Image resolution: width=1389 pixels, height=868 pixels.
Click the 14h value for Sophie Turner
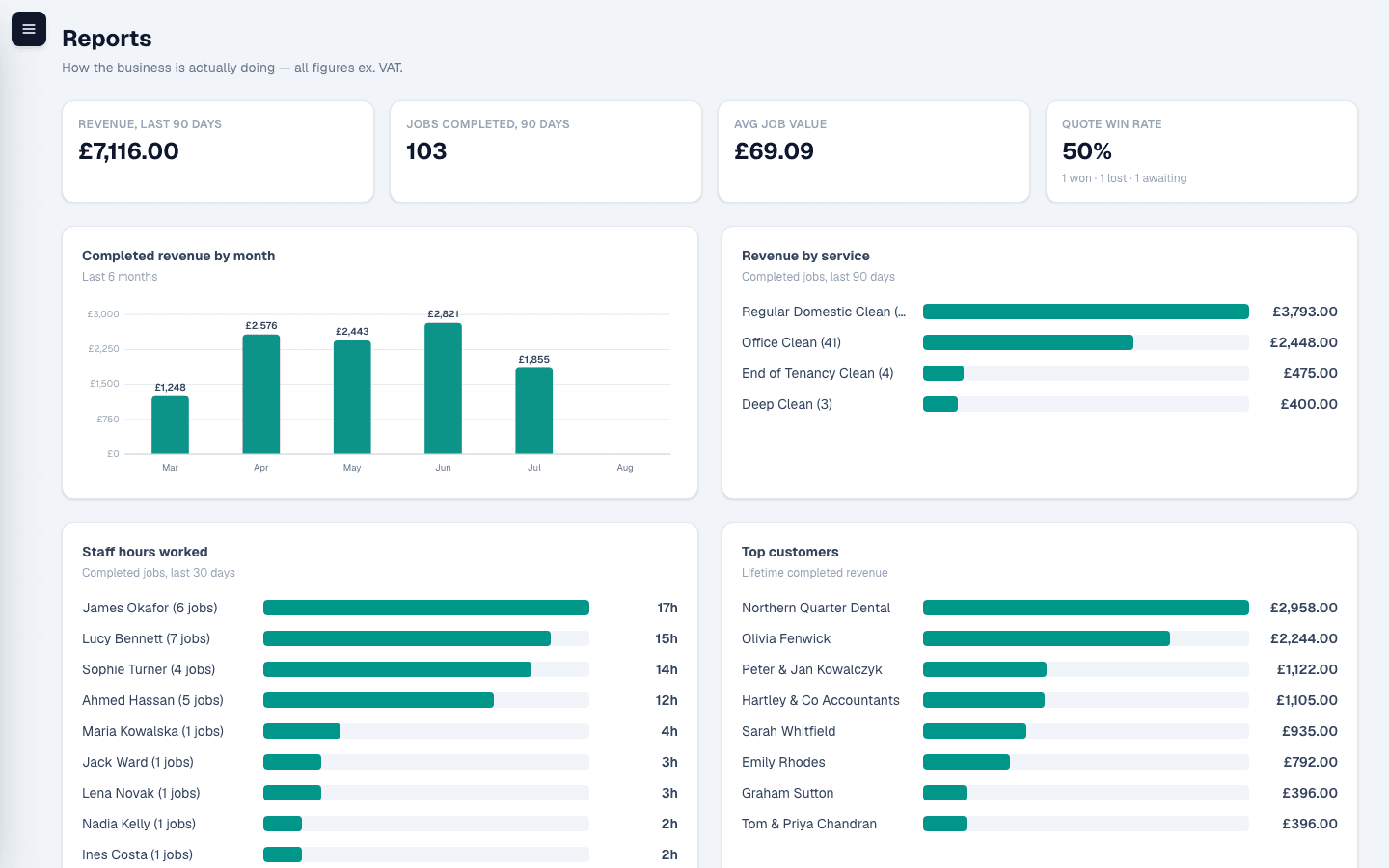pyautogui.click(x=667, y=669)
